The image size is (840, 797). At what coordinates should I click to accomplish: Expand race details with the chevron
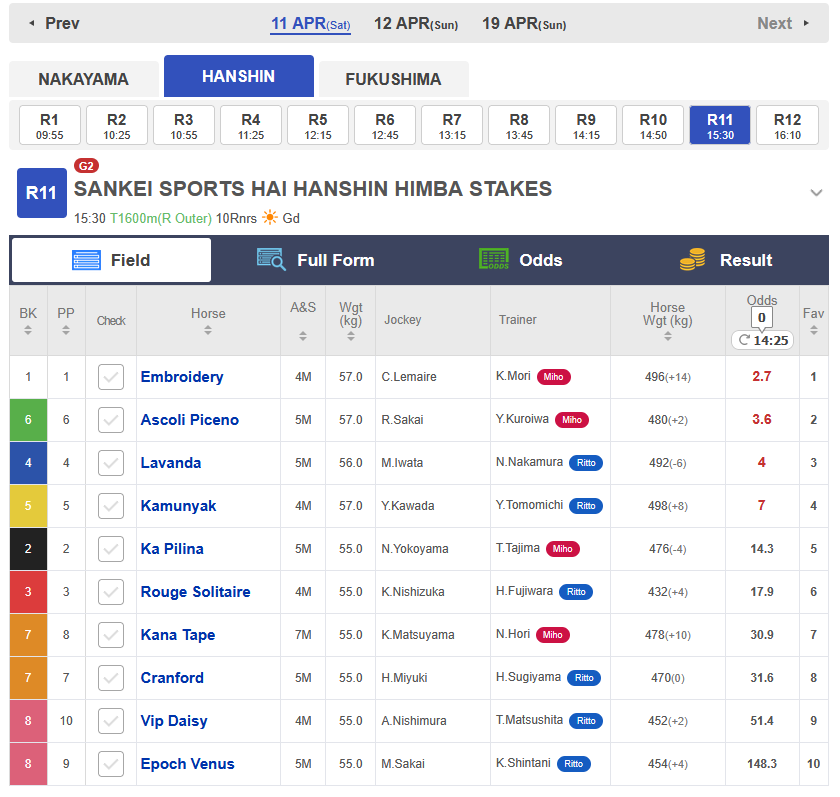click(816, 193)
